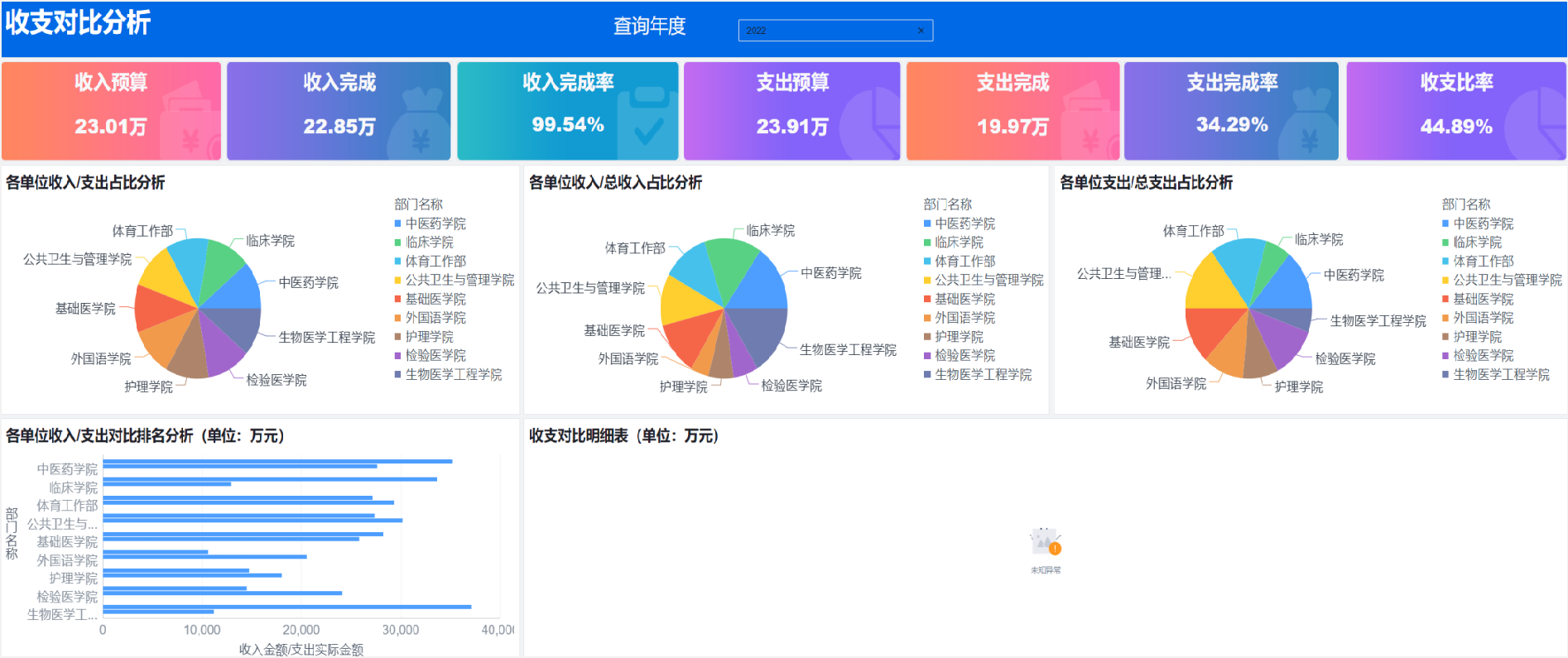Toggle 护理学院 legend in 支出/总支出占比 chart
1568x658 pixels.
click(x=1472, y=337)
